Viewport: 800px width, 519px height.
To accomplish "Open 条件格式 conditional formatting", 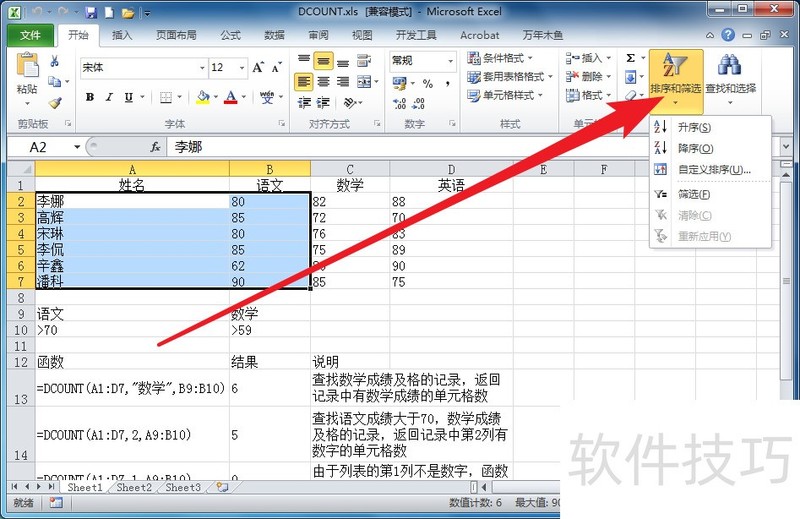I will click(499, 58).
